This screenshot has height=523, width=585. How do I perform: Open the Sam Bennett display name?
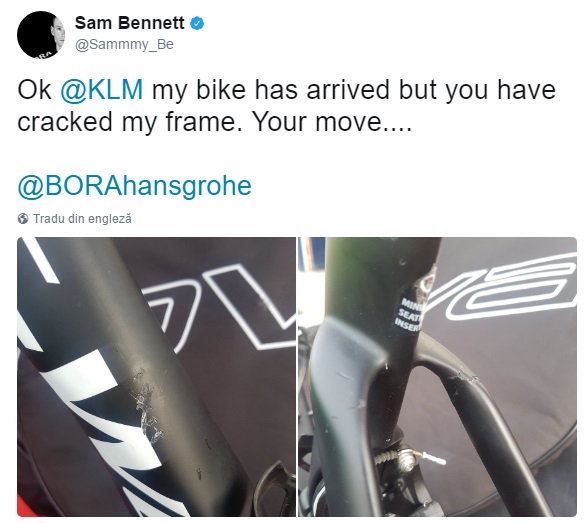point(129,23)
